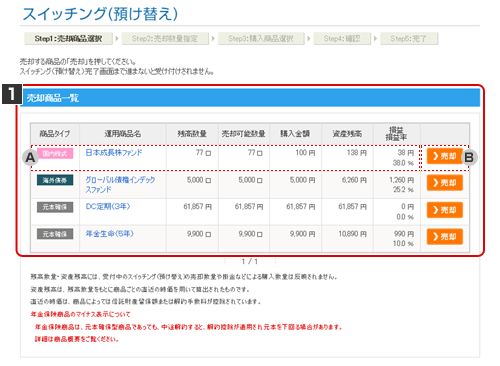Viewport: 500px width, 366px height.
Task: Click the 売却商品一覧 section header
Action: point(250,98)
